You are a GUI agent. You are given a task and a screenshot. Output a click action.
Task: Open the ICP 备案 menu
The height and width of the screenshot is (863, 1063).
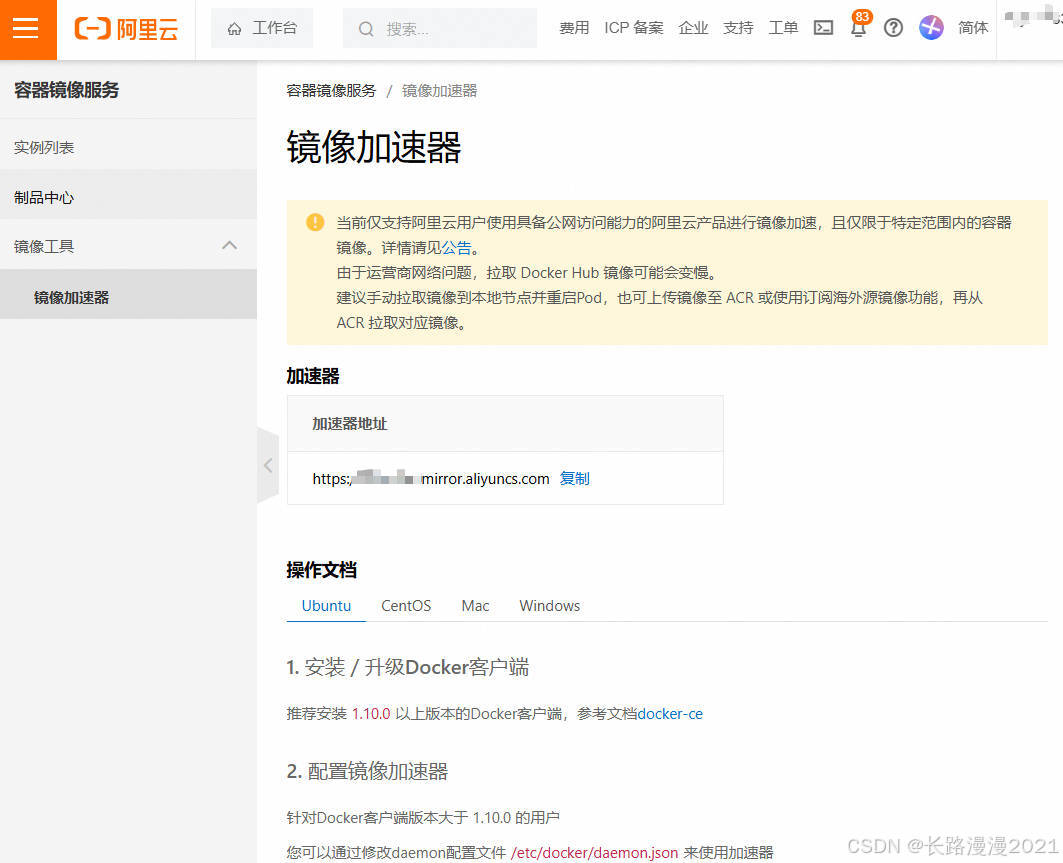coord(634,28)
